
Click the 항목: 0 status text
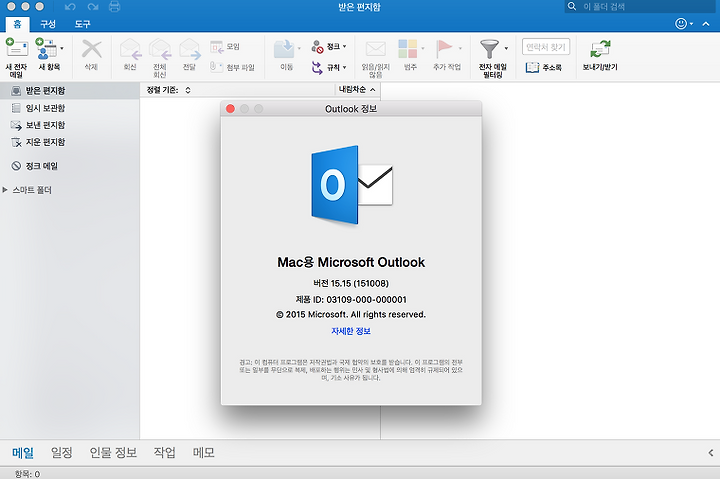coord(28,474)
